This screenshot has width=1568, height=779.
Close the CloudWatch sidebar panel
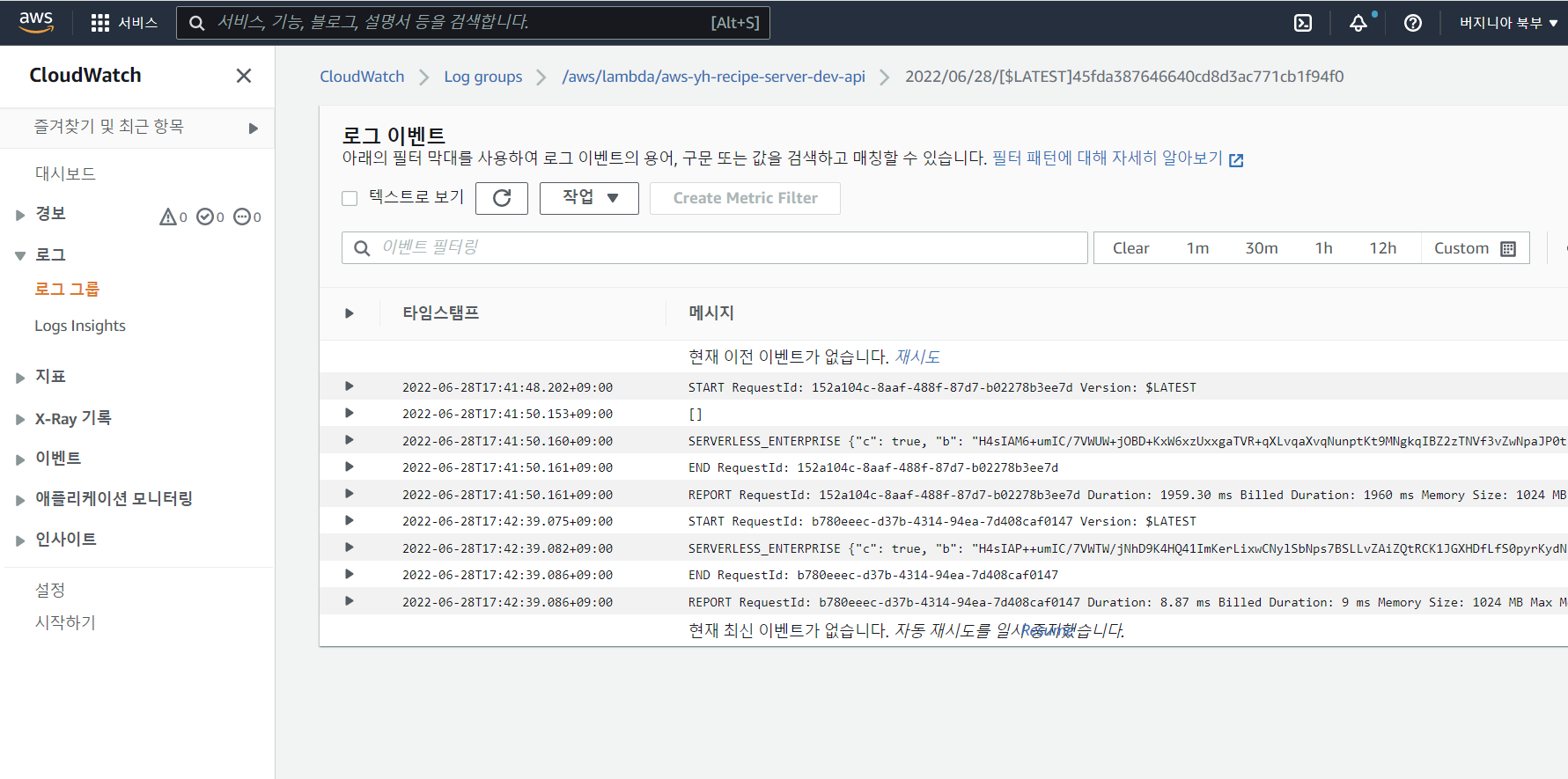pyautogui.click(x=244, y=76)
